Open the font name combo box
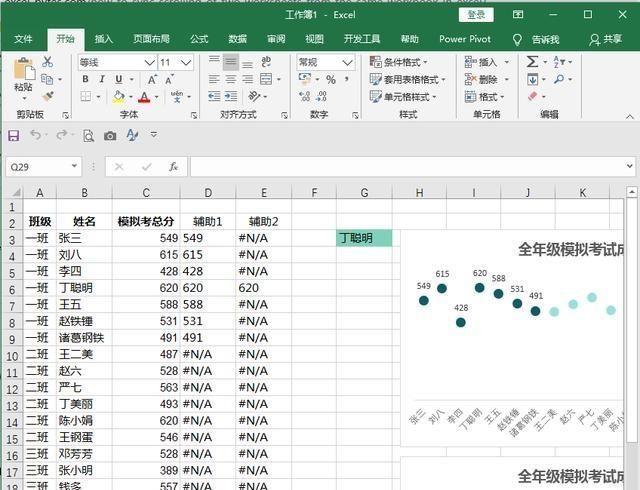The width and height of the screenshot is (640, 490). click(x=117, y=62)
